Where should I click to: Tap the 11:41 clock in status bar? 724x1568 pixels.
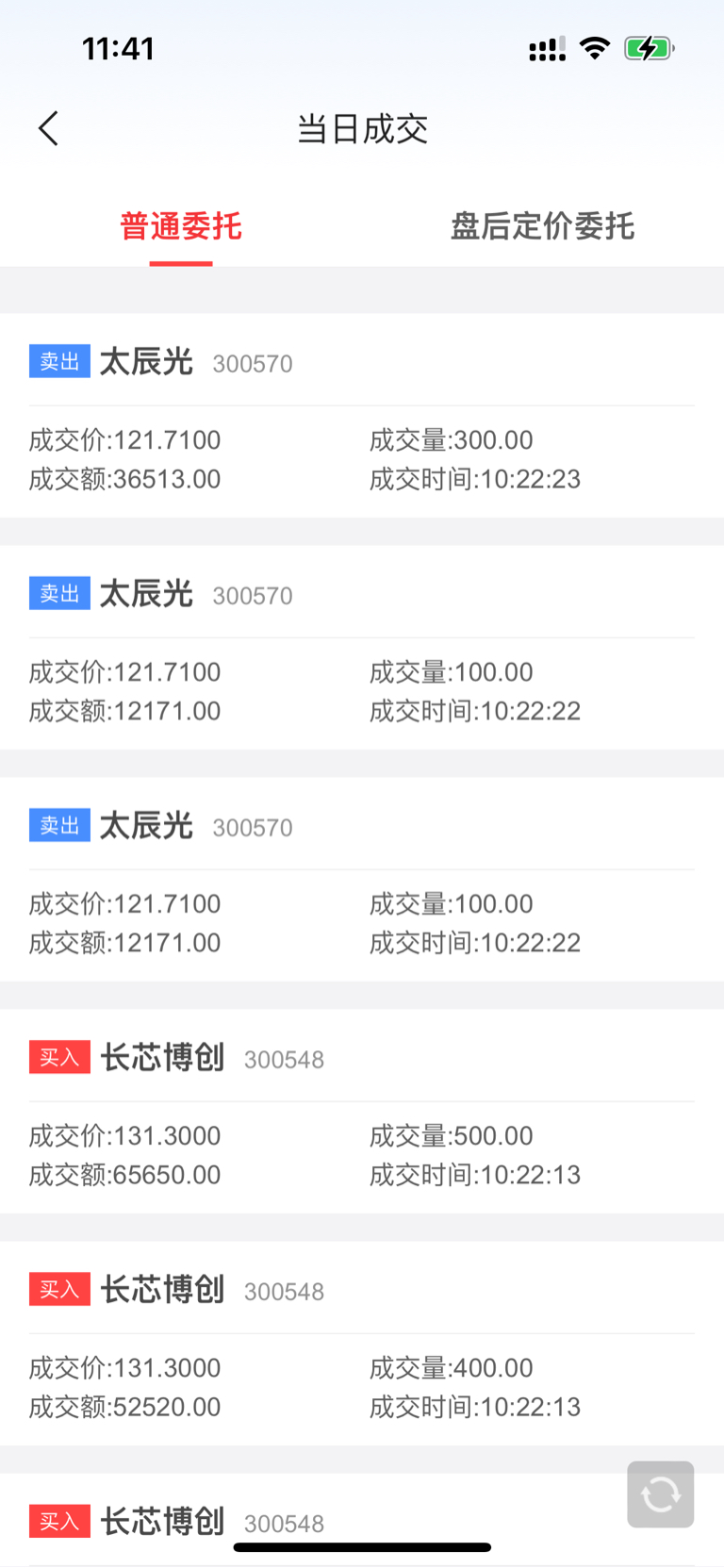tap(118, 49)
